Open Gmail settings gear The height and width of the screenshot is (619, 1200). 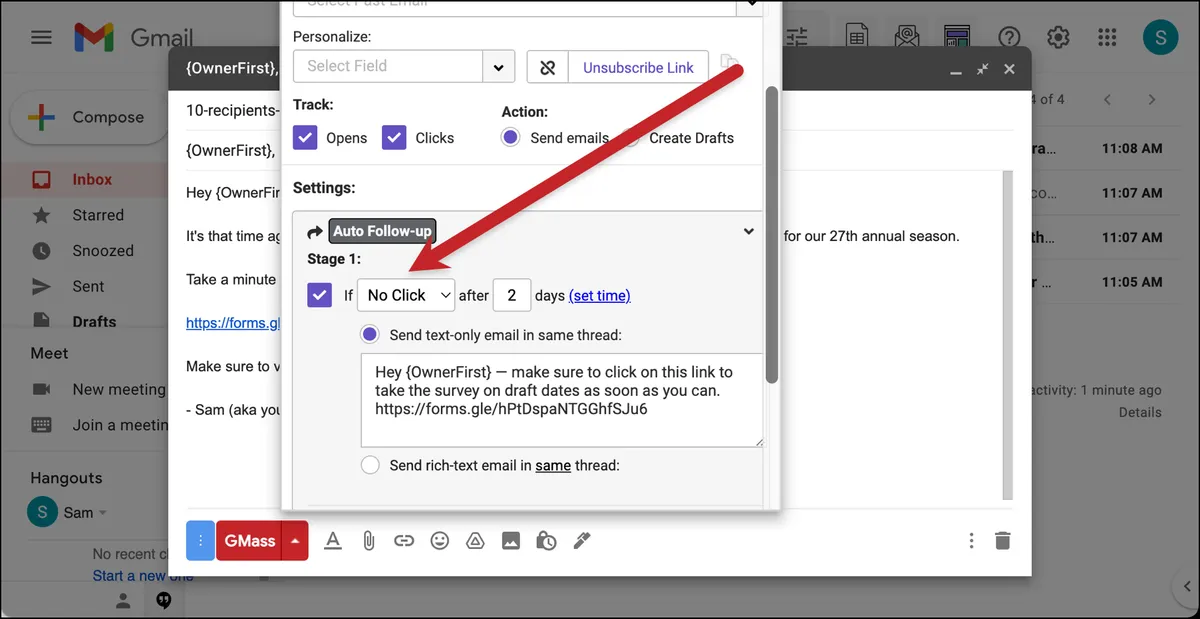tap(1058, 38)
